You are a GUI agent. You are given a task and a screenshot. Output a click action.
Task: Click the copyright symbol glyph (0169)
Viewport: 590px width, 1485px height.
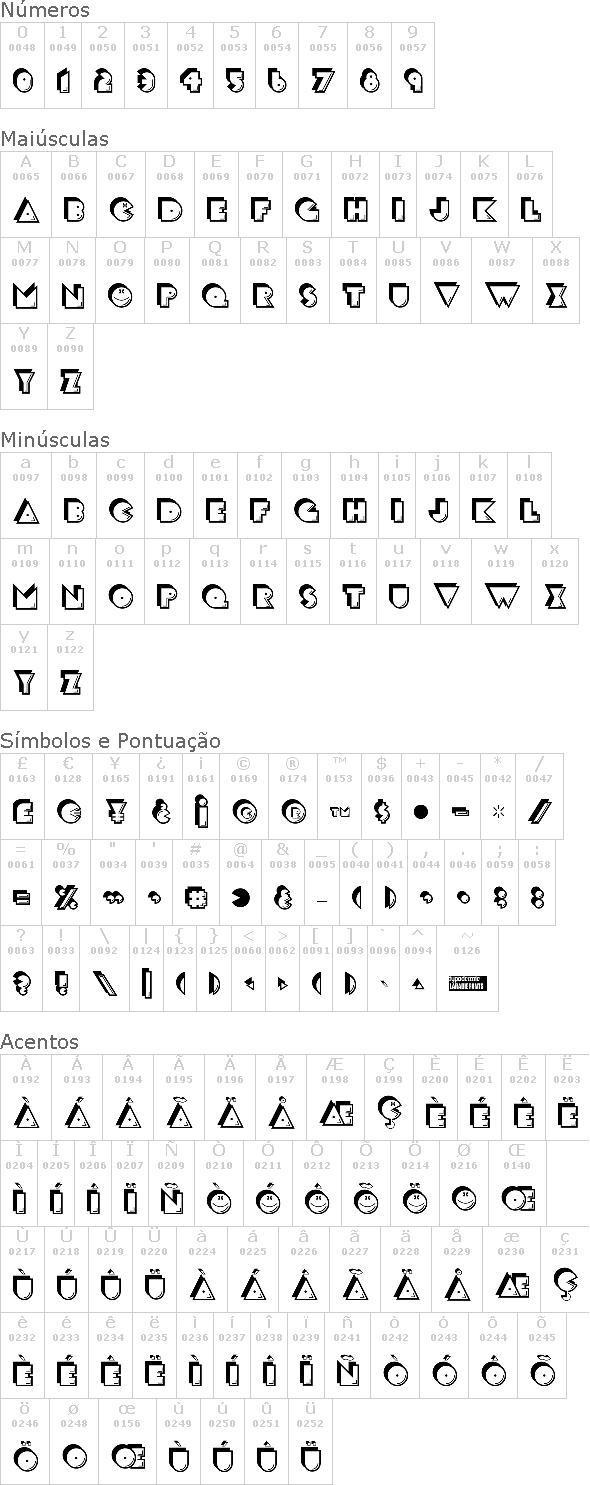pyautogui.click(x=243, y=811)
